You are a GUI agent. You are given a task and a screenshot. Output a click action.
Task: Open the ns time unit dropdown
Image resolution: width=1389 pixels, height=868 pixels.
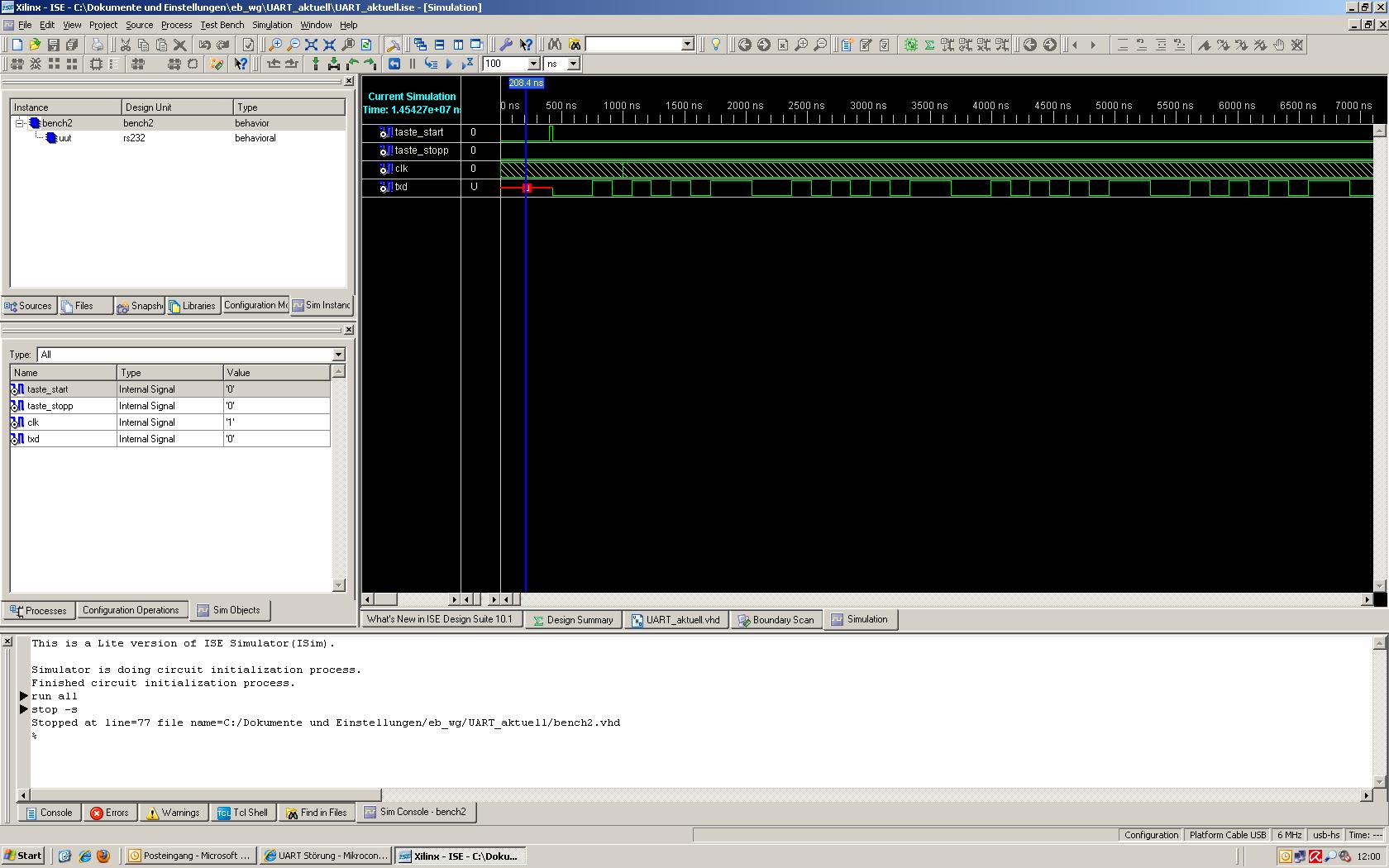pos(573,64)
